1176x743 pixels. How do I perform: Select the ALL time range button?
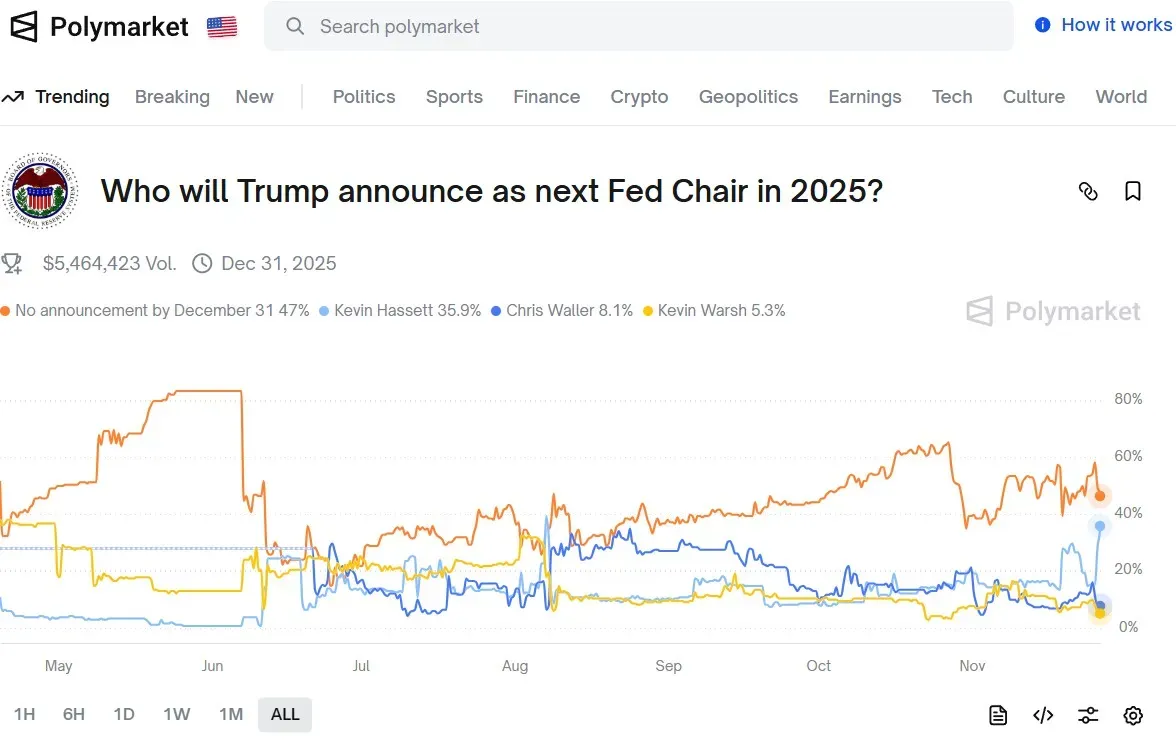pos(285,714)
